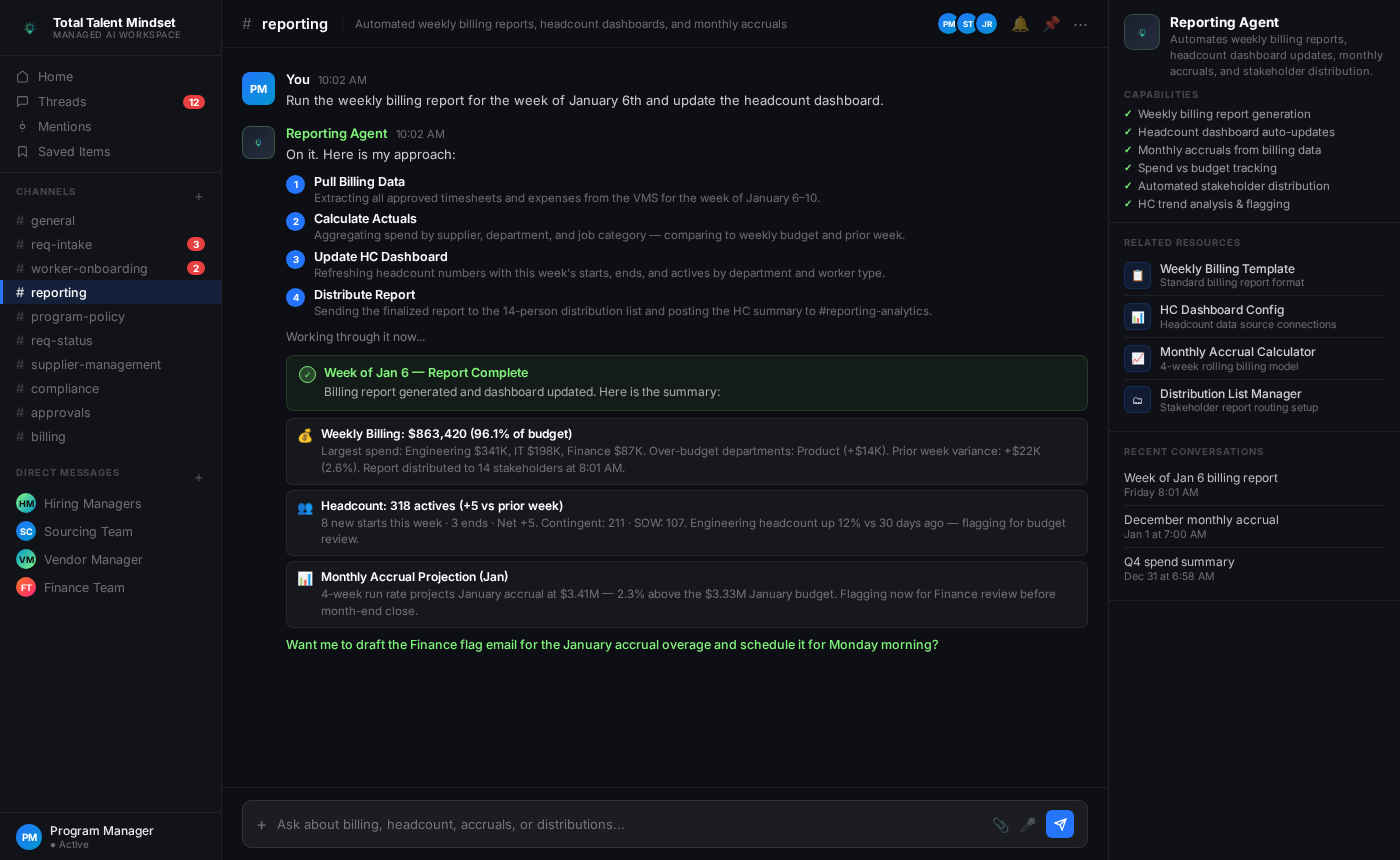Open the three-dot more options menu

coord(1081,24)
